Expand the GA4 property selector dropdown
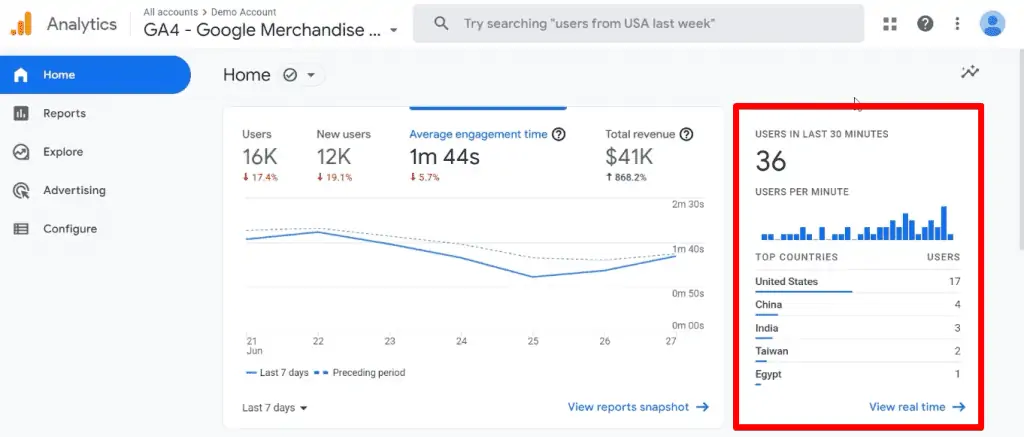This screenshot has height=437, width=1024. tap(393, 30)
